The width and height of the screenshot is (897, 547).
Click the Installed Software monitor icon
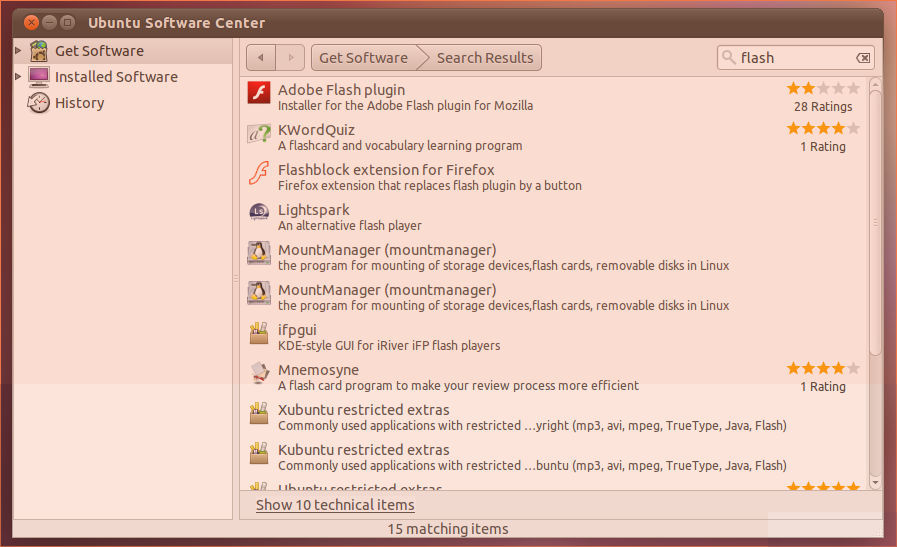tap(39, 77)
